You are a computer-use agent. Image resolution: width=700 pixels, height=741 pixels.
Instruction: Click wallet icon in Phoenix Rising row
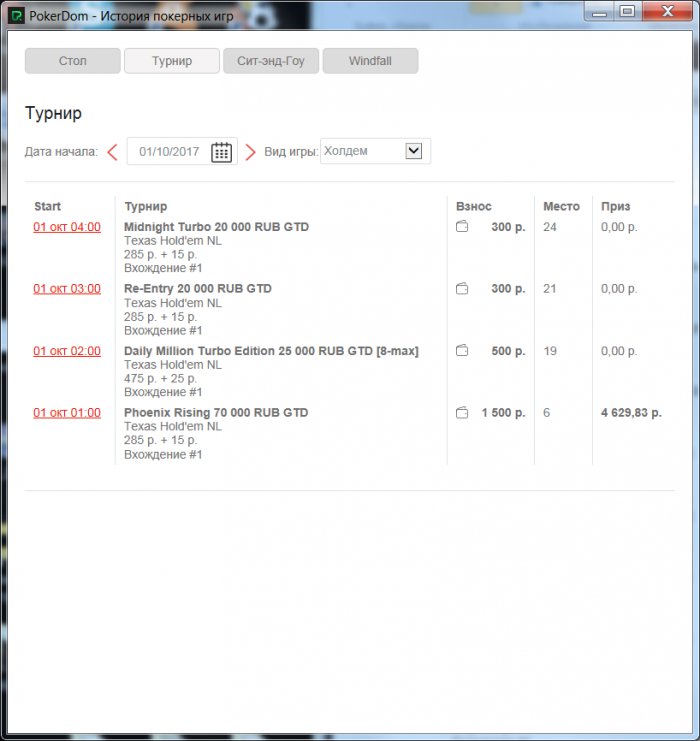(462, 413)
